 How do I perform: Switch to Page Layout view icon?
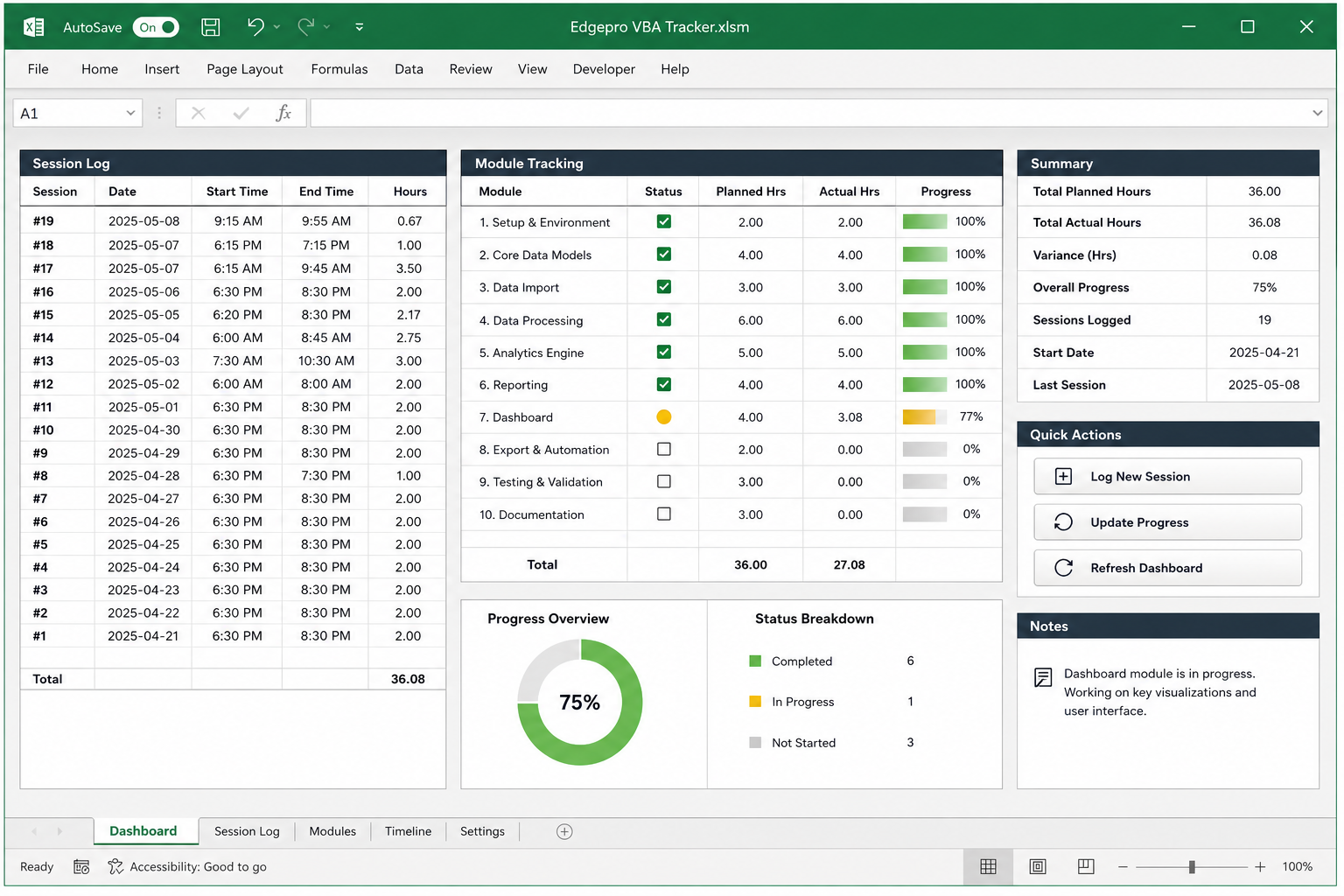tap(1038, 866)
